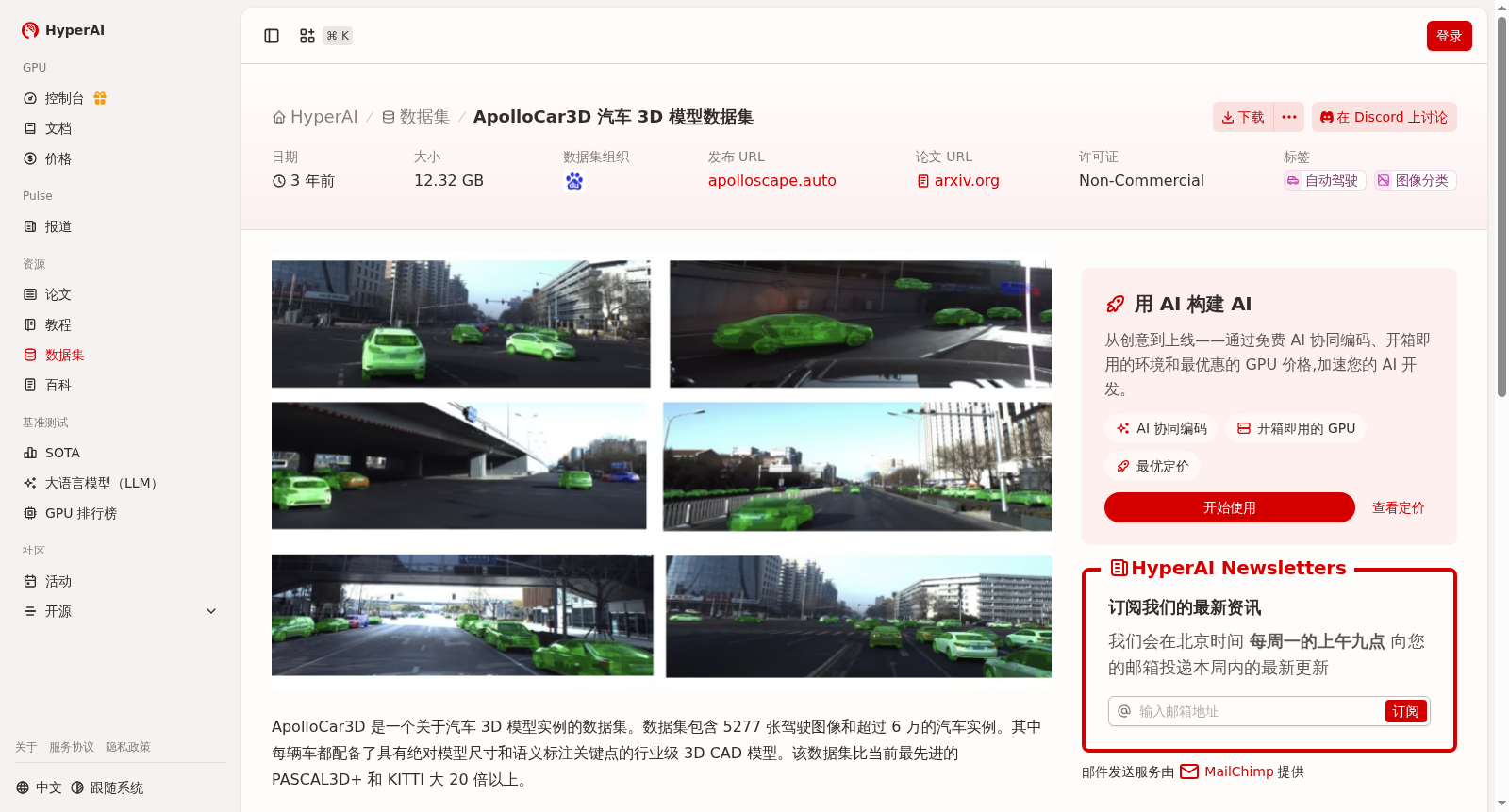Click the 图像分类 tag
This screenshot has height=812, width=1509.
1415,180
